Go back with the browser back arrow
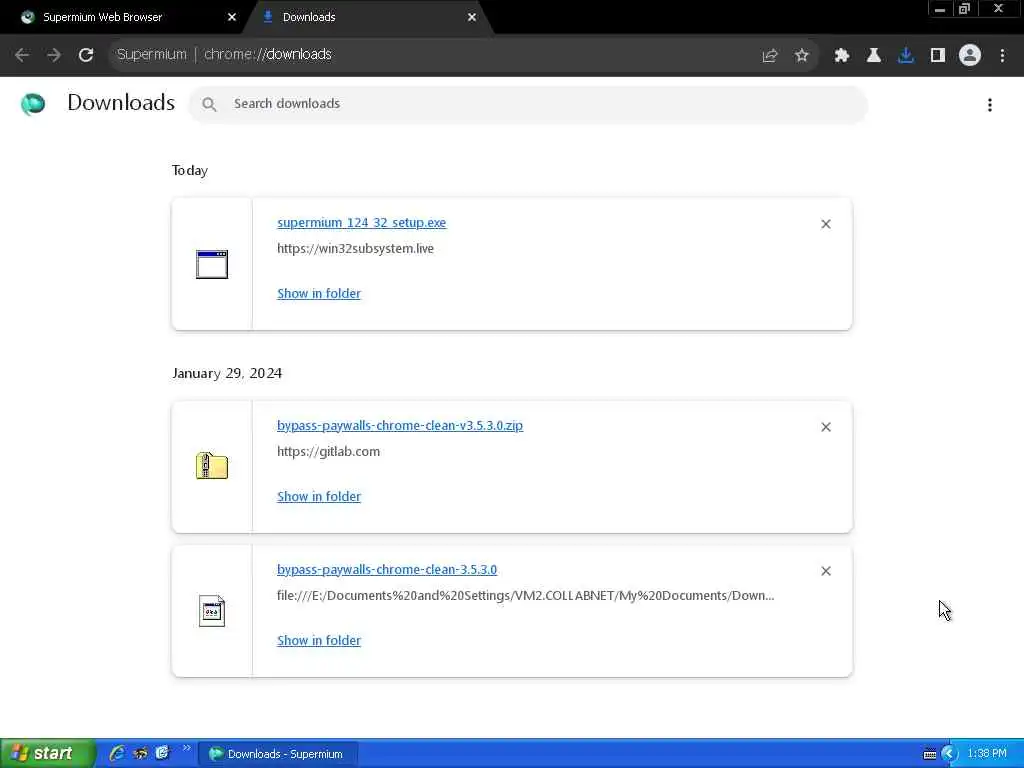The height and width of the screenshot is (768, 1024). (x=22, y=55)
